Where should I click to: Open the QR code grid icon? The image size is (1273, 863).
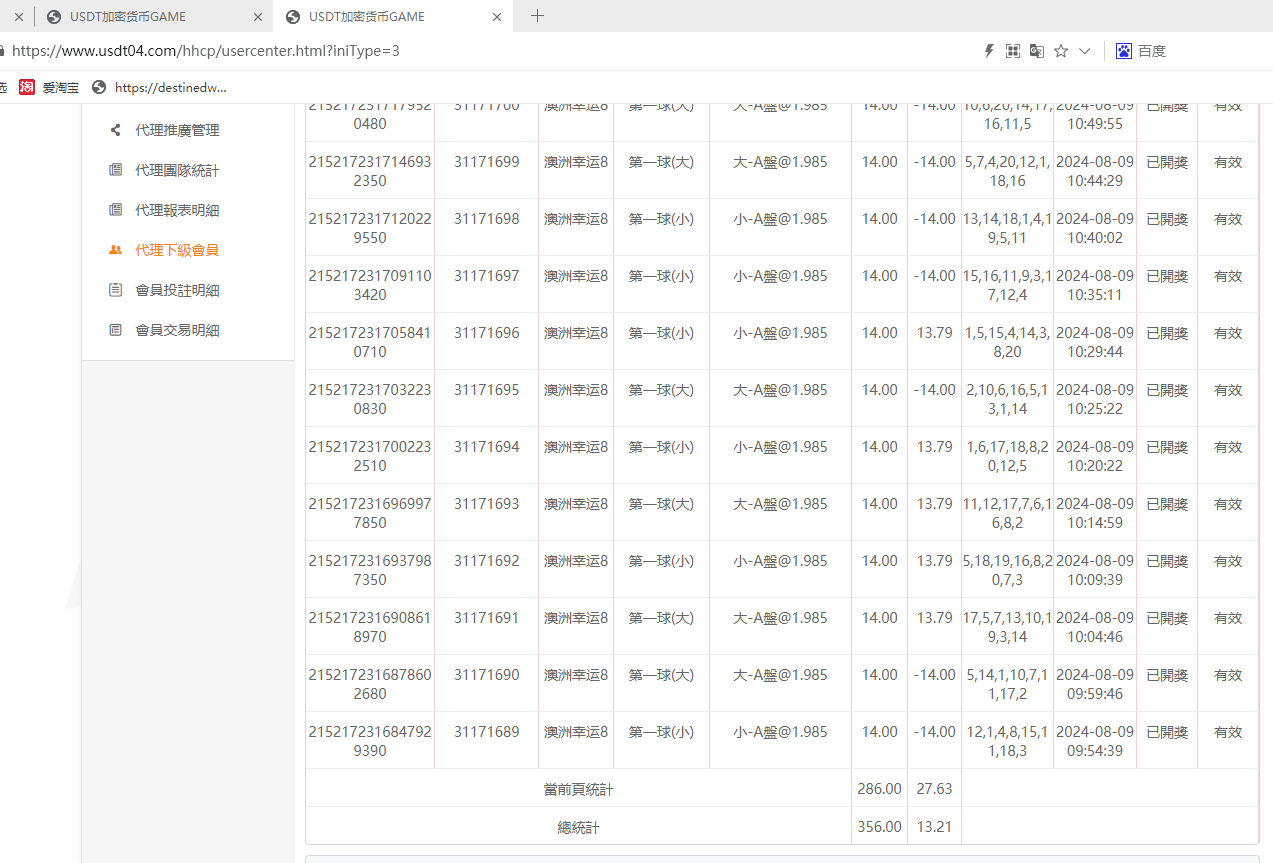pyautogui.click(x=1013, y=51)
